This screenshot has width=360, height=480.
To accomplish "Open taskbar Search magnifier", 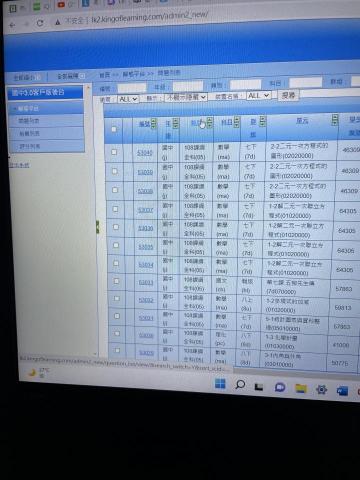I will [240, 385].
